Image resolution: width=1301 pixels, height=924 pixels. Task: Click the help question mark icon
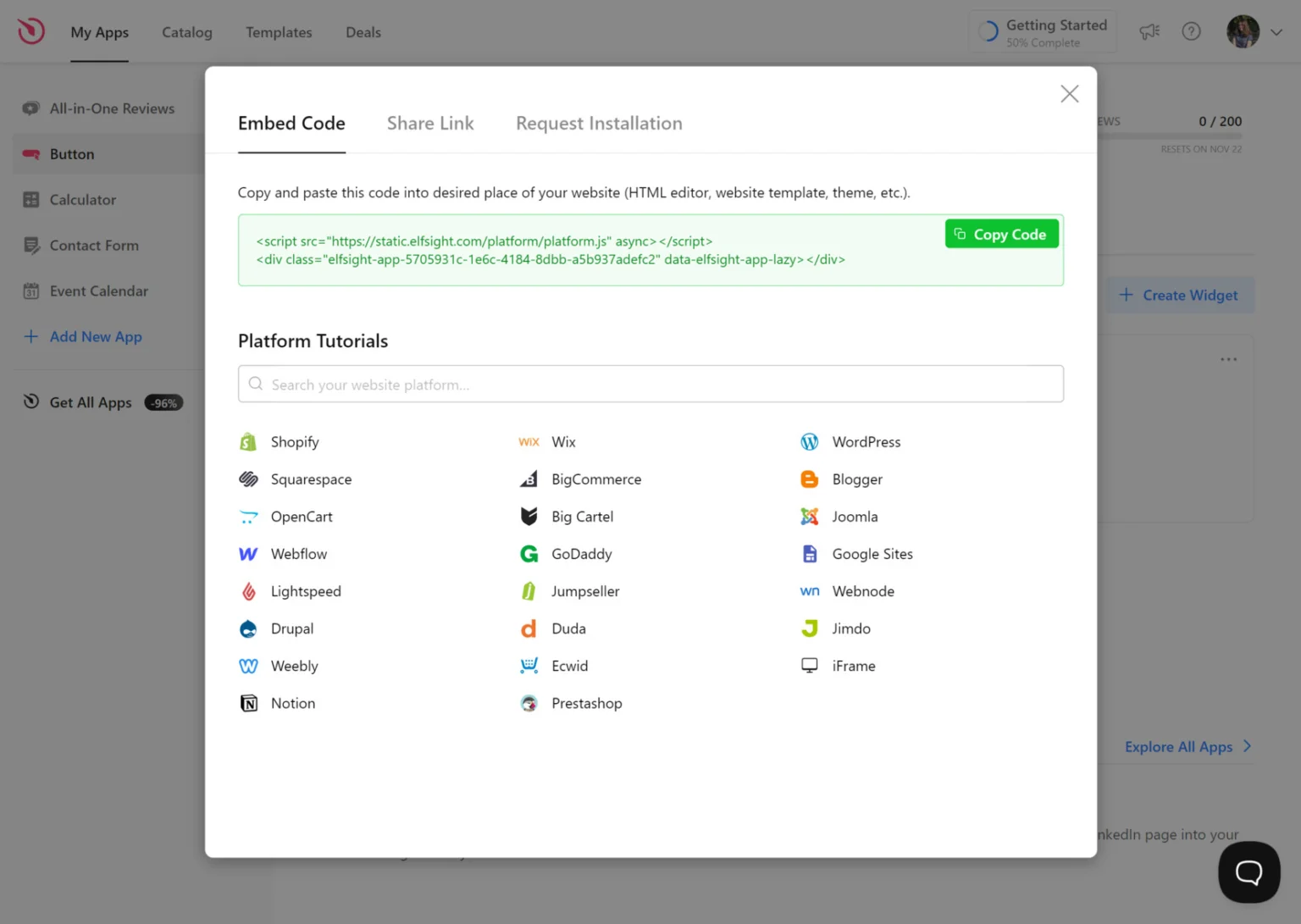[1191, 31]
